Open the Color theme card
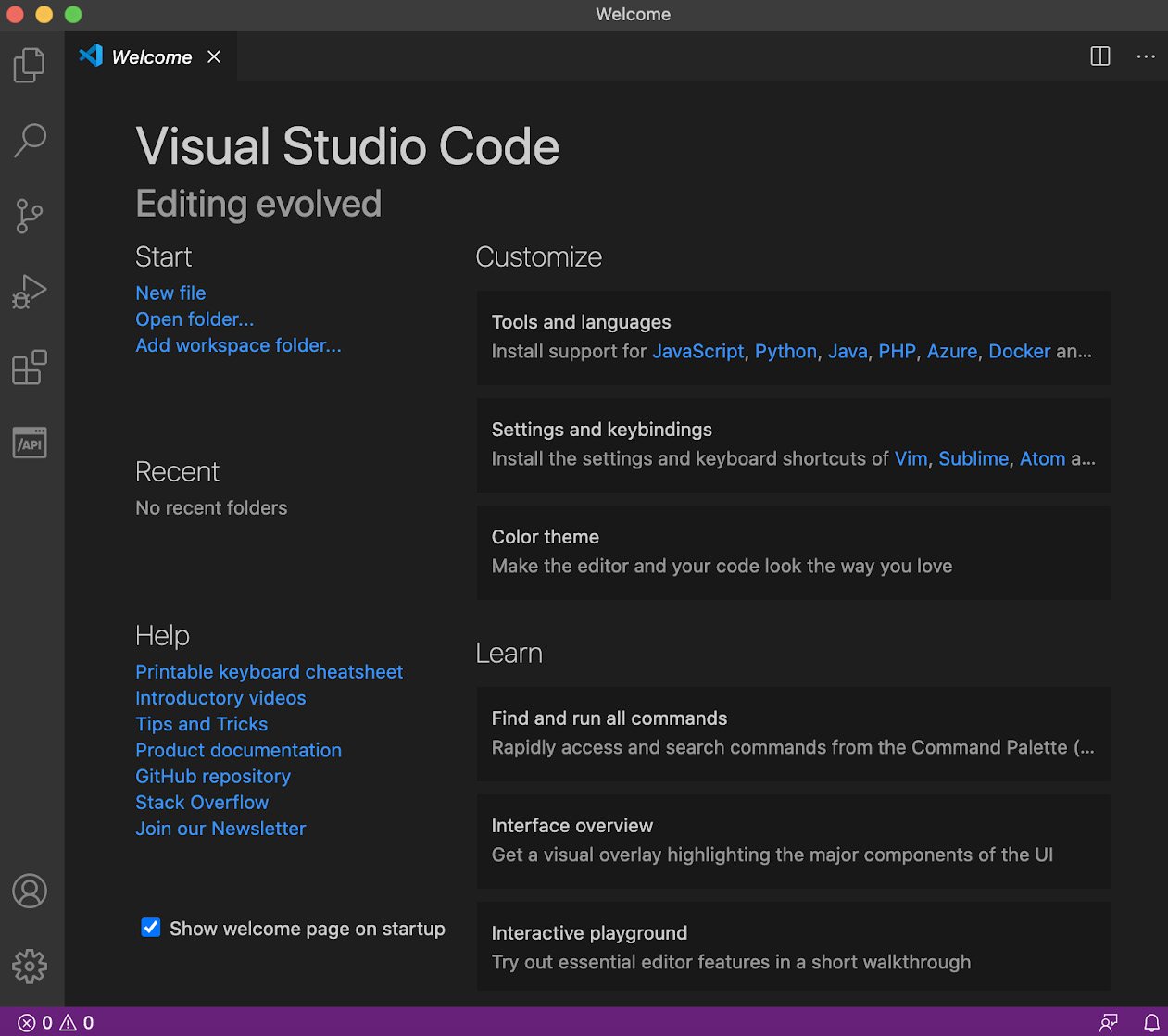This screenshot has width=1168, height=1036. click(x=794, y=552)
